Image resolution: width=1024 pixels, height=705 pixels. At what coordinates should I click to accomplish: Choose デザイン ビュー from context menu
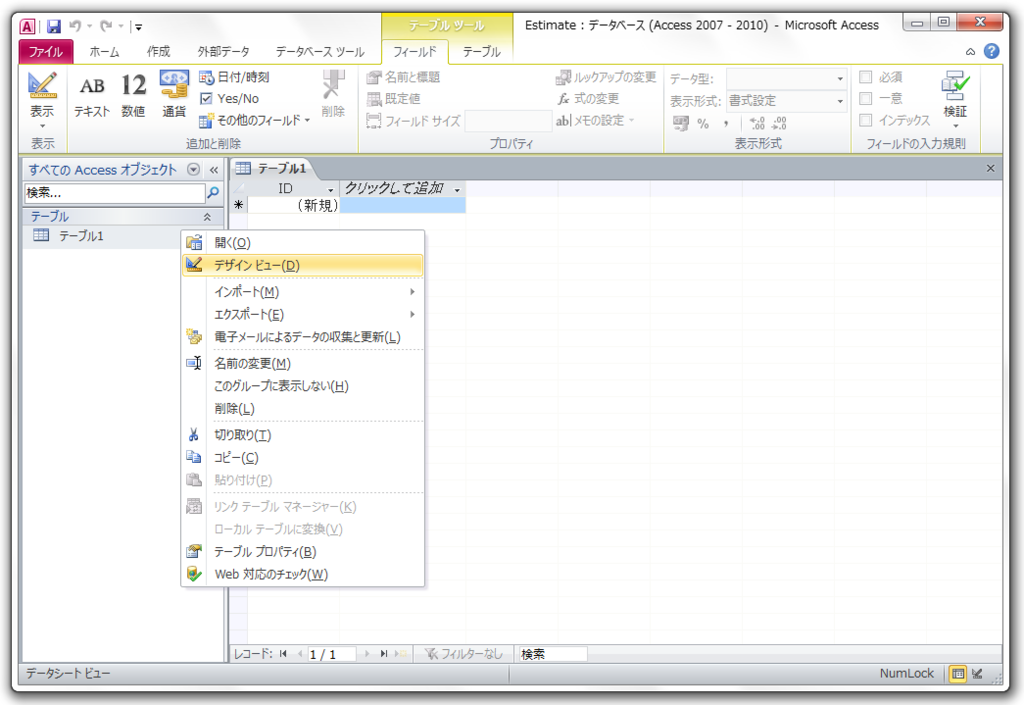point(303,266)
